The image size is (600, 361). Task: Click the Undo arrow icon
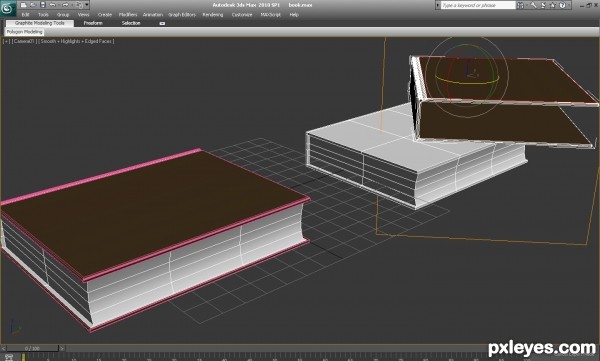pos(53,5)
